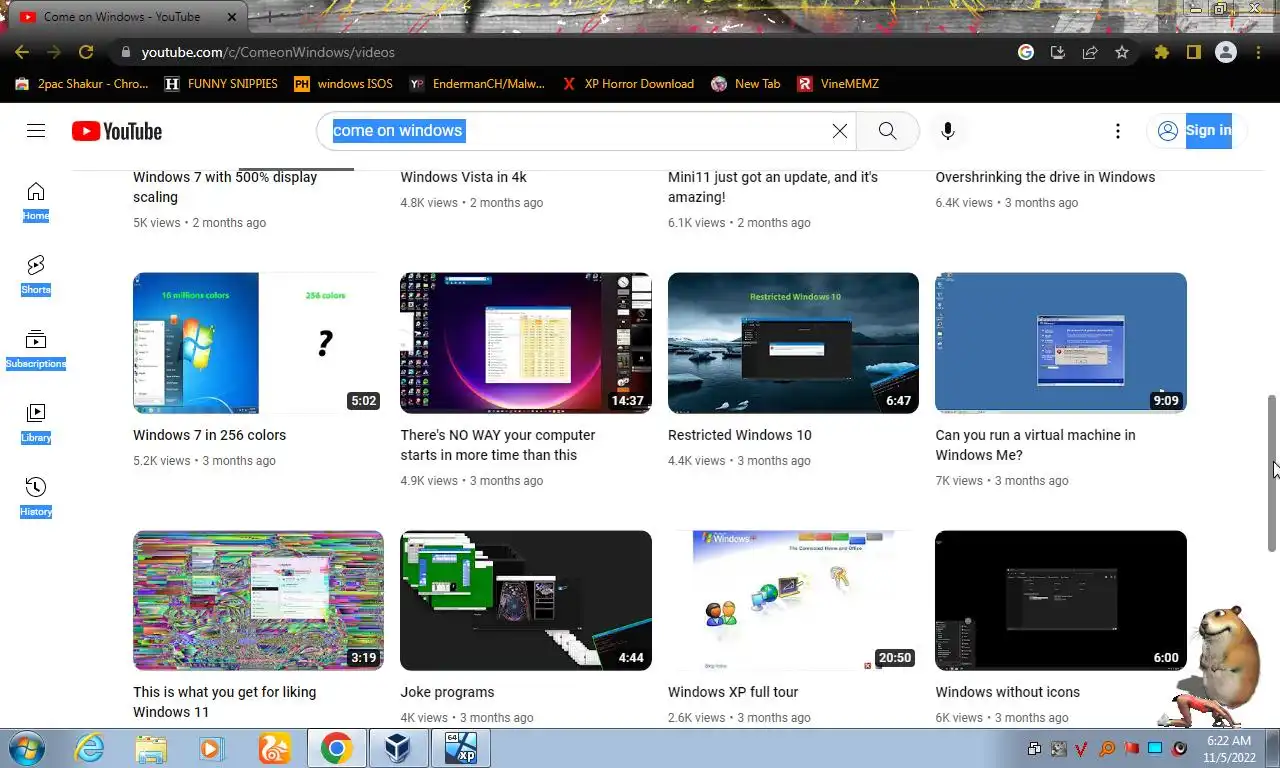Click the magnifier search button
The height and width of the screenshot is (768, 1280).
[x=887, y=131]
